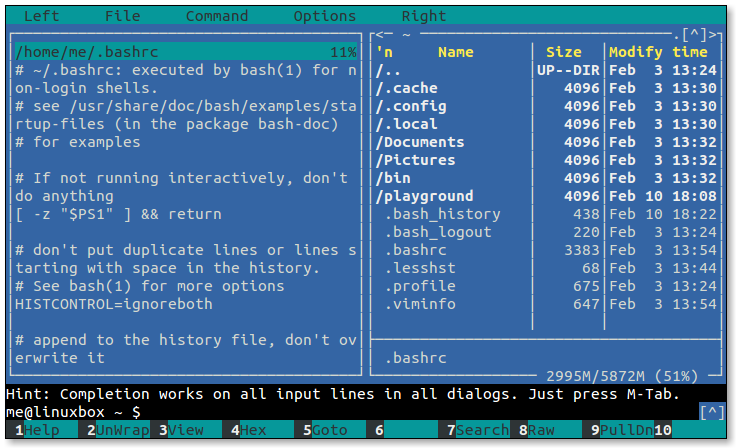Toggle the 2 UnWrap function key

pos(121,430)
